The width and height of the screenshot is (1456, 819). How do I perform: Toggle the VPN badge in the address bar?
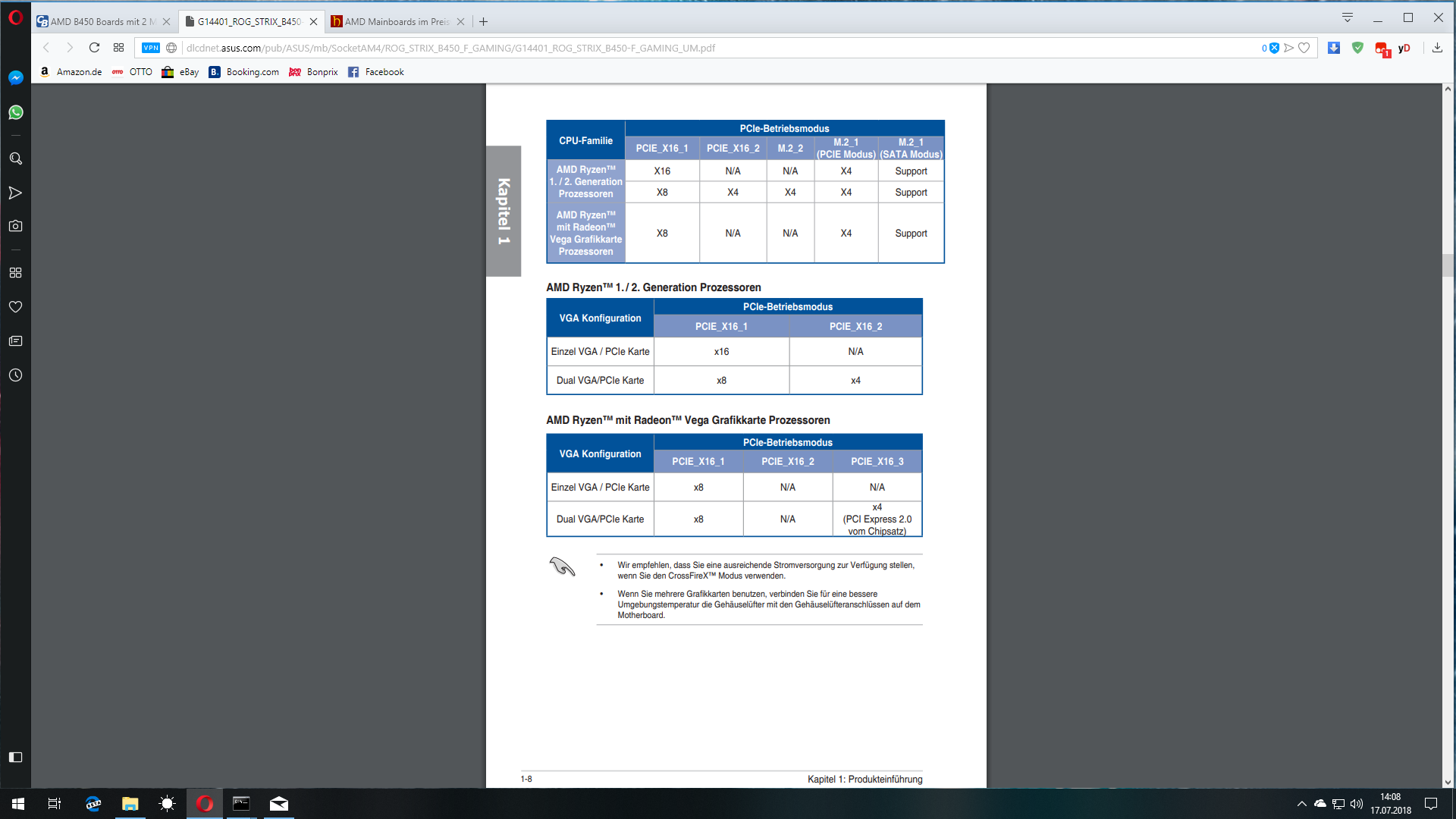click(x=151, y=48)
